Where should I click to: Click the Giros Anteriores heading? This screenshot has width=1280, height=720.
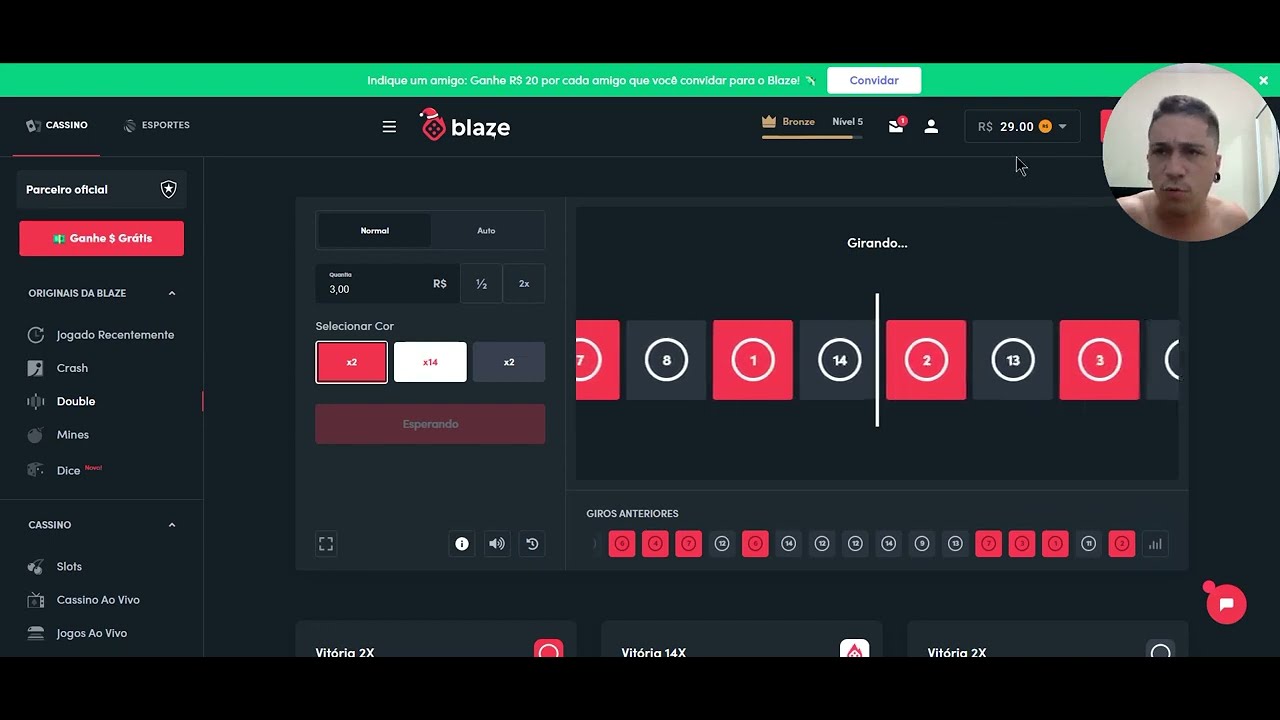(x=632, y=514)
